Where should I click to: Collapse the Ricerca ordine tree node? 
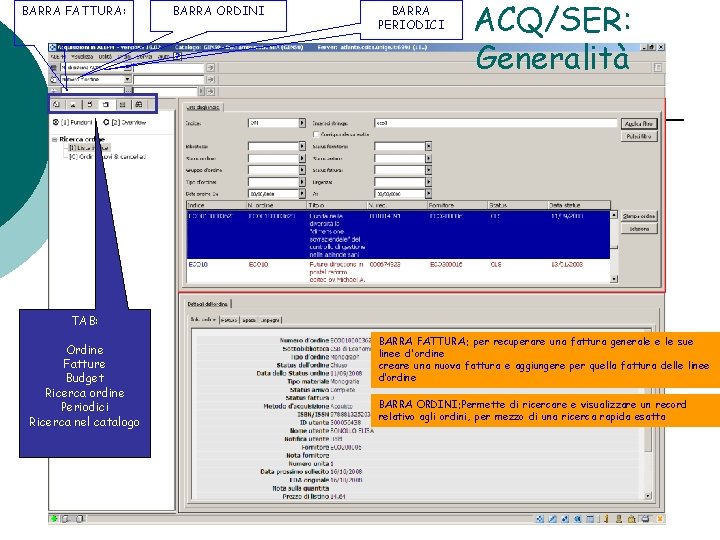point(55,139)
